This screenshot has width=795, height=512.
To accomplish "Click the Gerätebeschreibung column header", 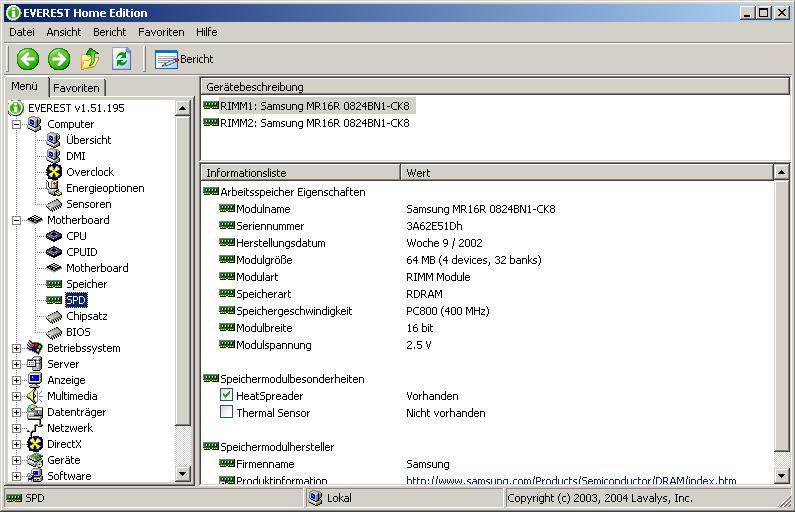I will (495, 87).
